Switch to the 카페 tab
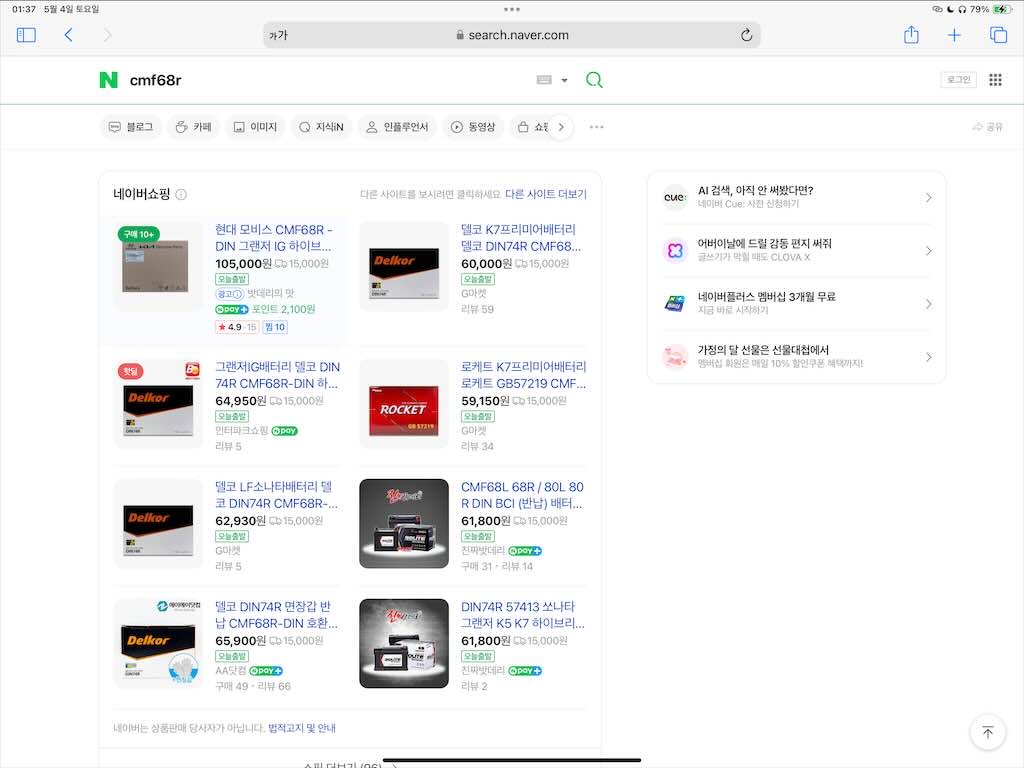This screenshot has width=1024, height=768. click(193, 127)
